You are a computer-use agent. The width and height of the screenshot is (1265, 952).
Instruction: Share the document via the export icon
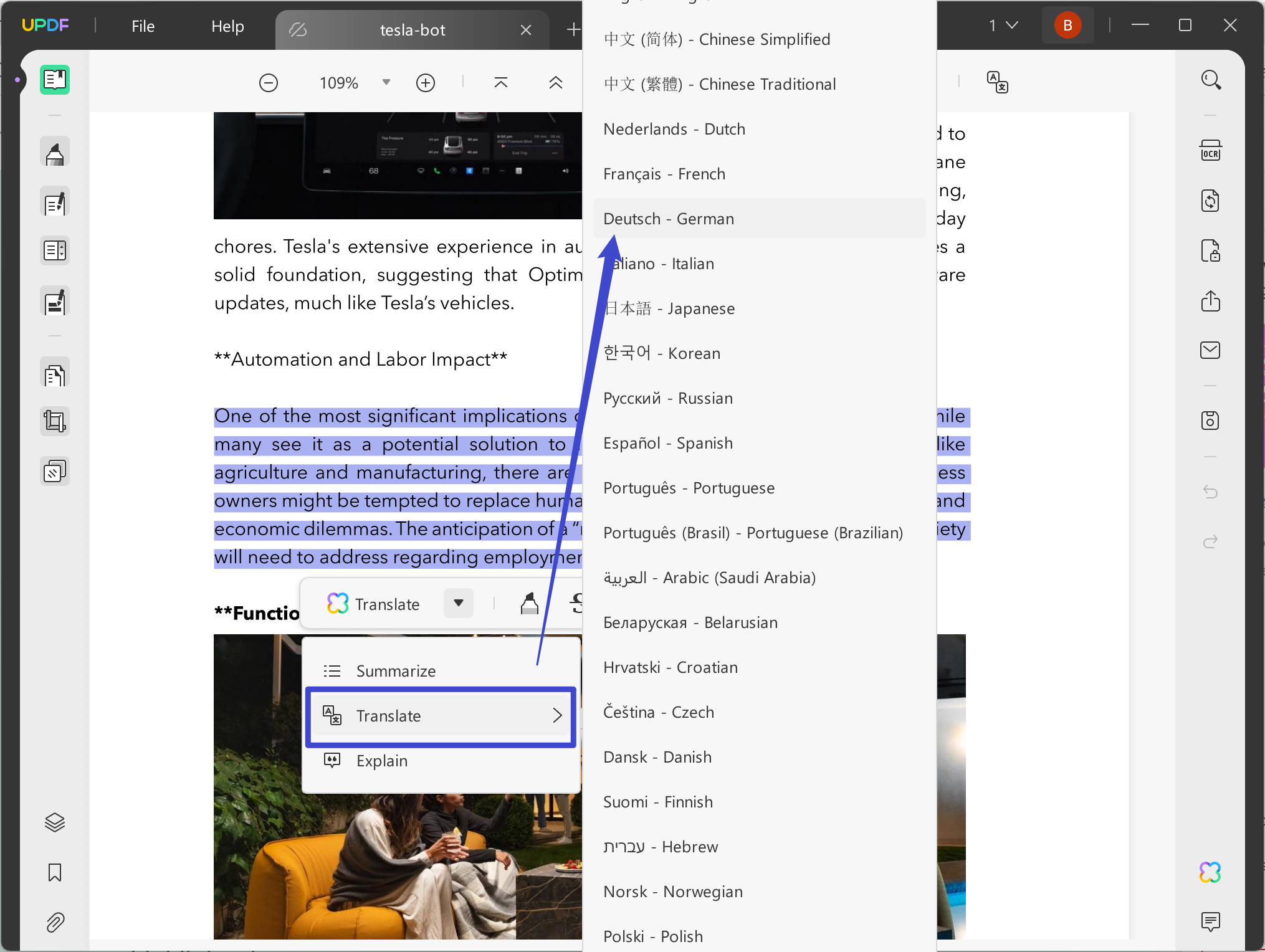point(1210,302)
